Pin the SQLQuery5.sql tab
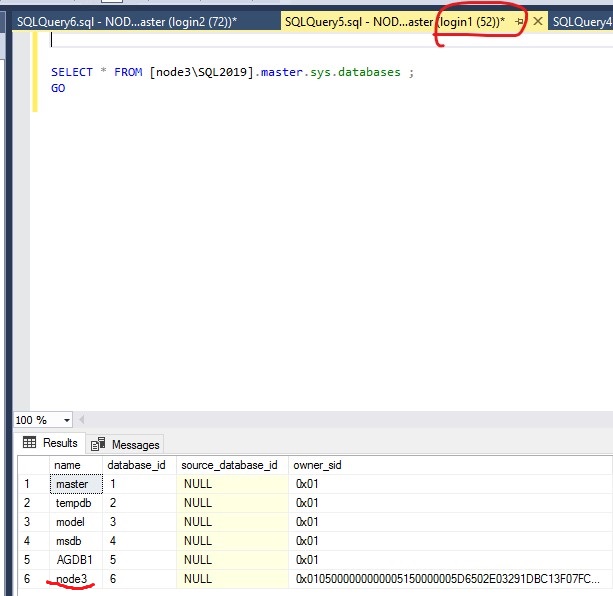 click(519, 21)
